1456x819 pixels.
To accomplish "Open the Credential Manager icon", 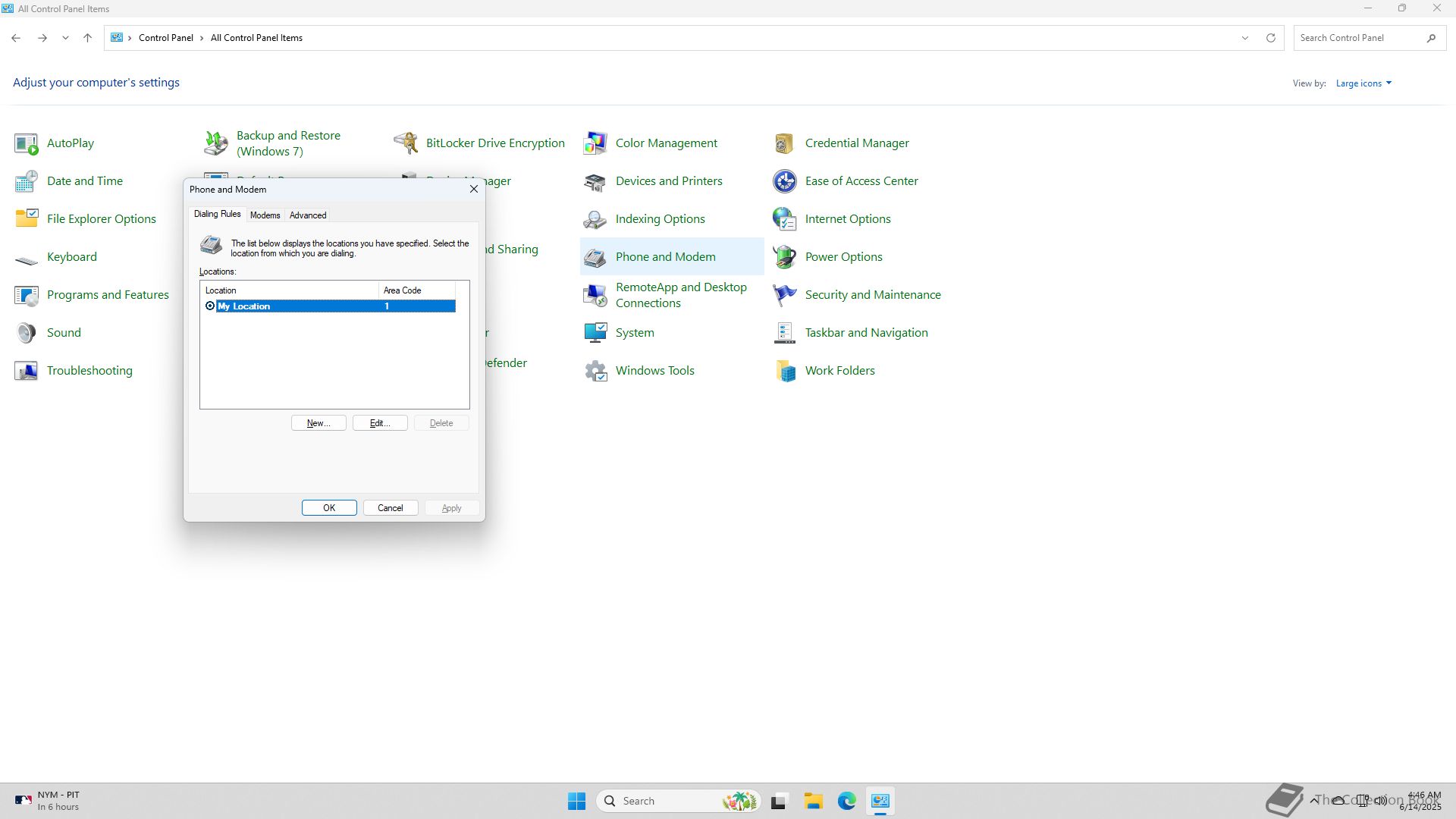I will tap(785, 143).
